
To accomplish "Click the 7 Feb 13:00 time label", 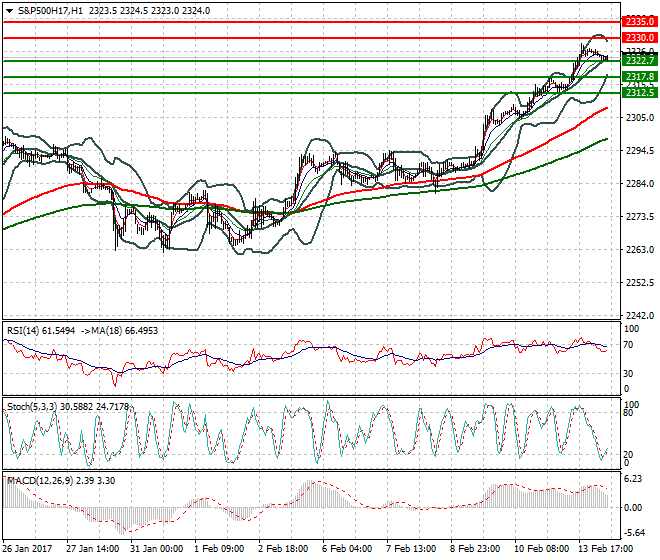I will (x=411, y=549).
